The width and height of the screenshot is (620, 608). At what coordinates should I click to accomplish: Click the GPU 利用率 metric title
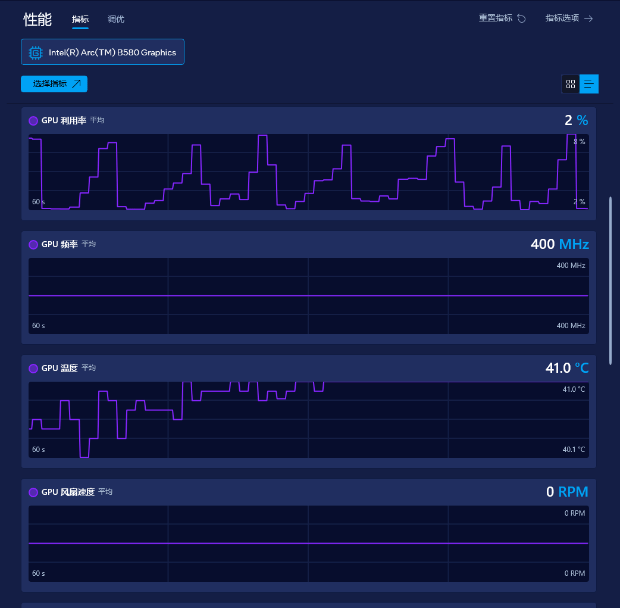coord(64,120)
